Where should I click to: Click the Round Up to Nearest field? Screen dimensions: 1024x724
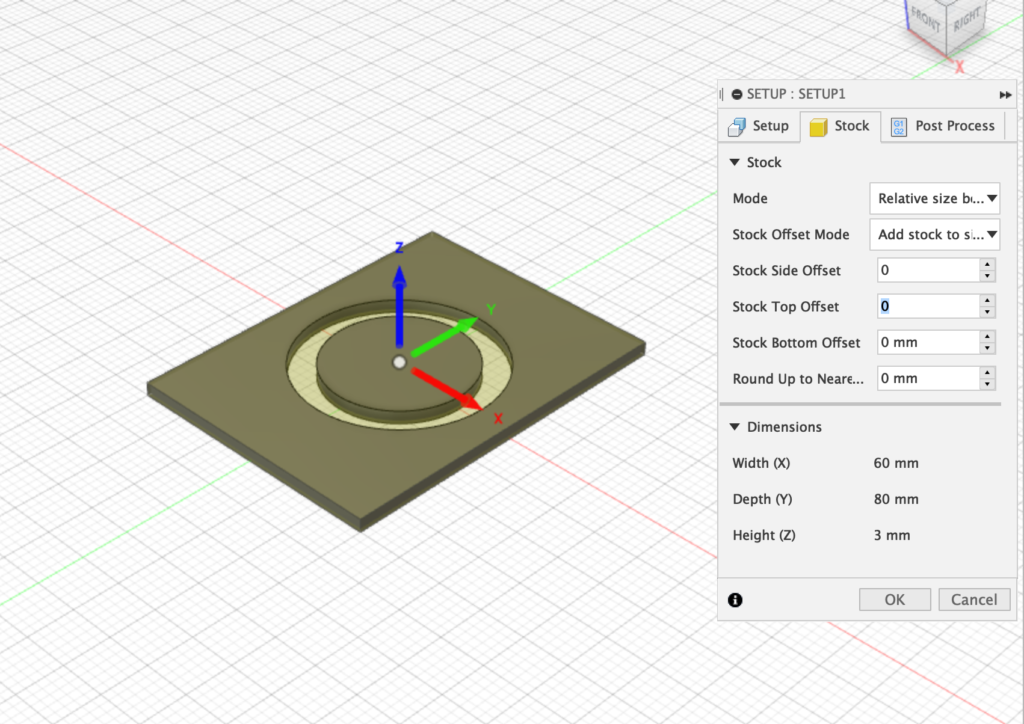coord(928,378)
